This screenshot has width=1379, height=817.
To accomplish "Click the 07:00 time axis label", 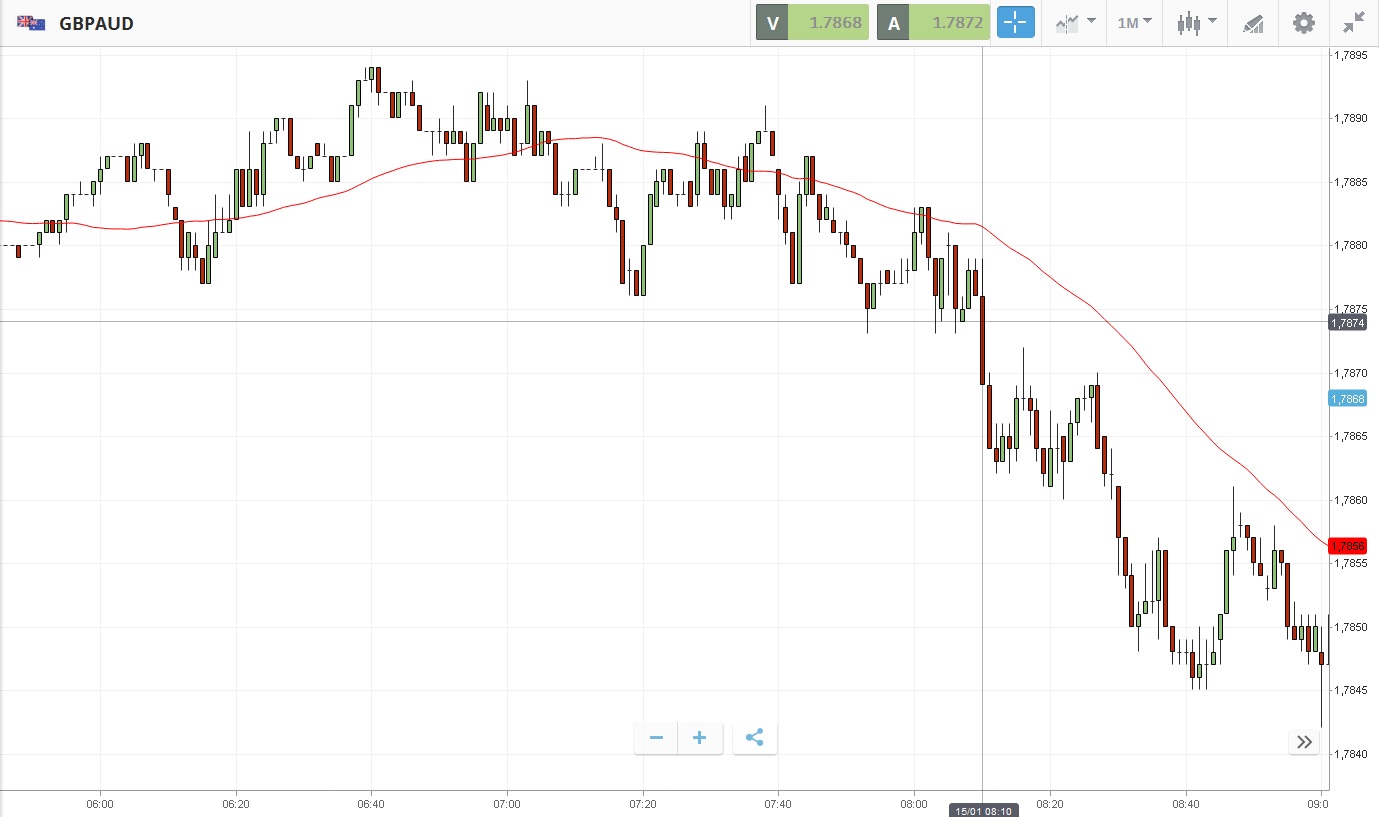I will click(x=507, y=803).
